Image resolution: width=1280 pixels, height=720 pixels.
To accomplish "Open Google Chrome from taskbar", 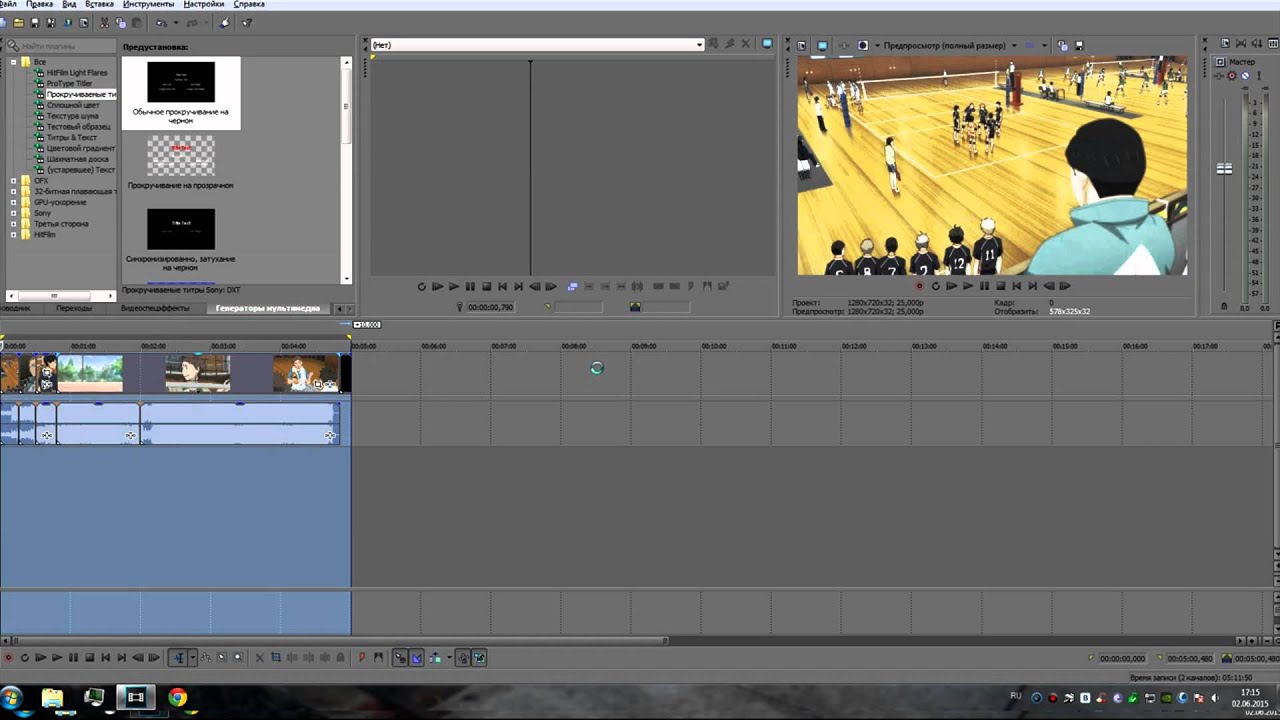I will (x=178, y=697).
